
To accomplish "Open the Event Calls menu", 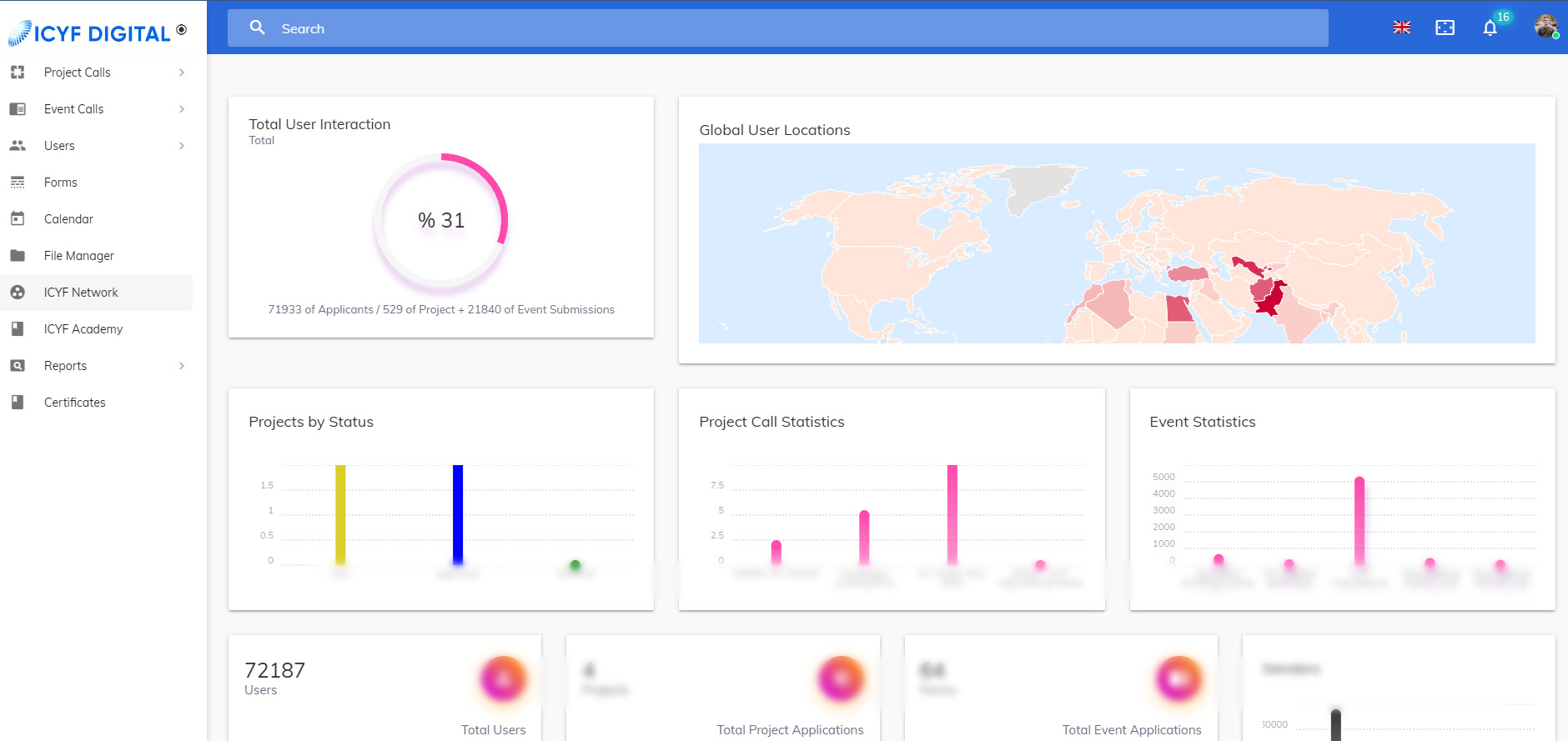I will (97, 109).
